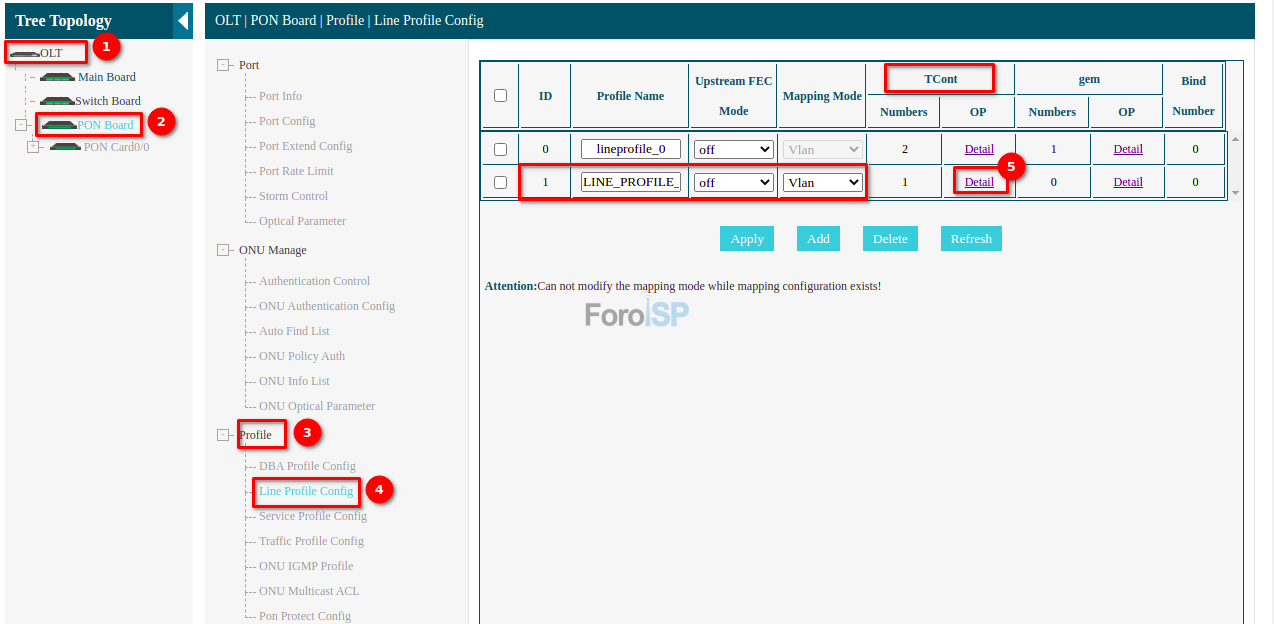Collapse the ONU Manage section
The height and width of the screenshot is (624, 1274).
223,250
